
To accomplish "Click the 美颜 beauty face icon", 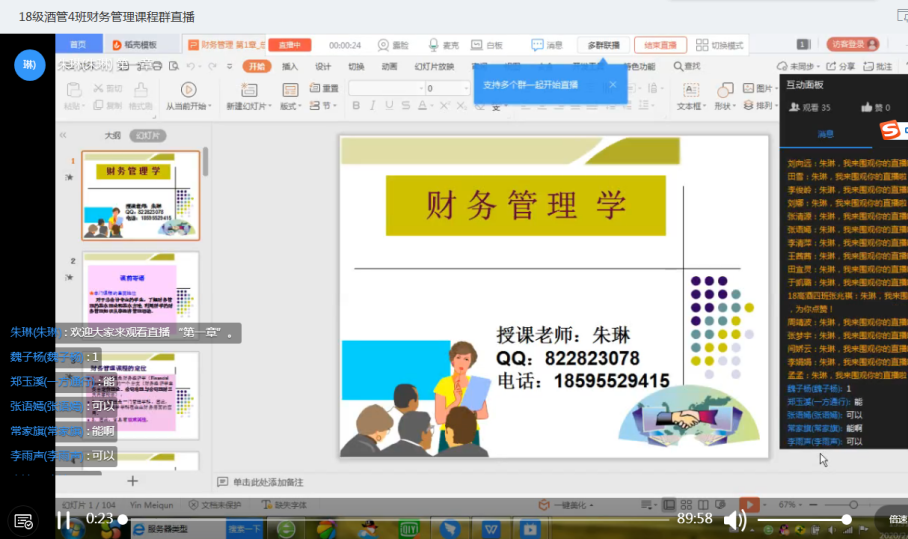I will coord(384,45).
